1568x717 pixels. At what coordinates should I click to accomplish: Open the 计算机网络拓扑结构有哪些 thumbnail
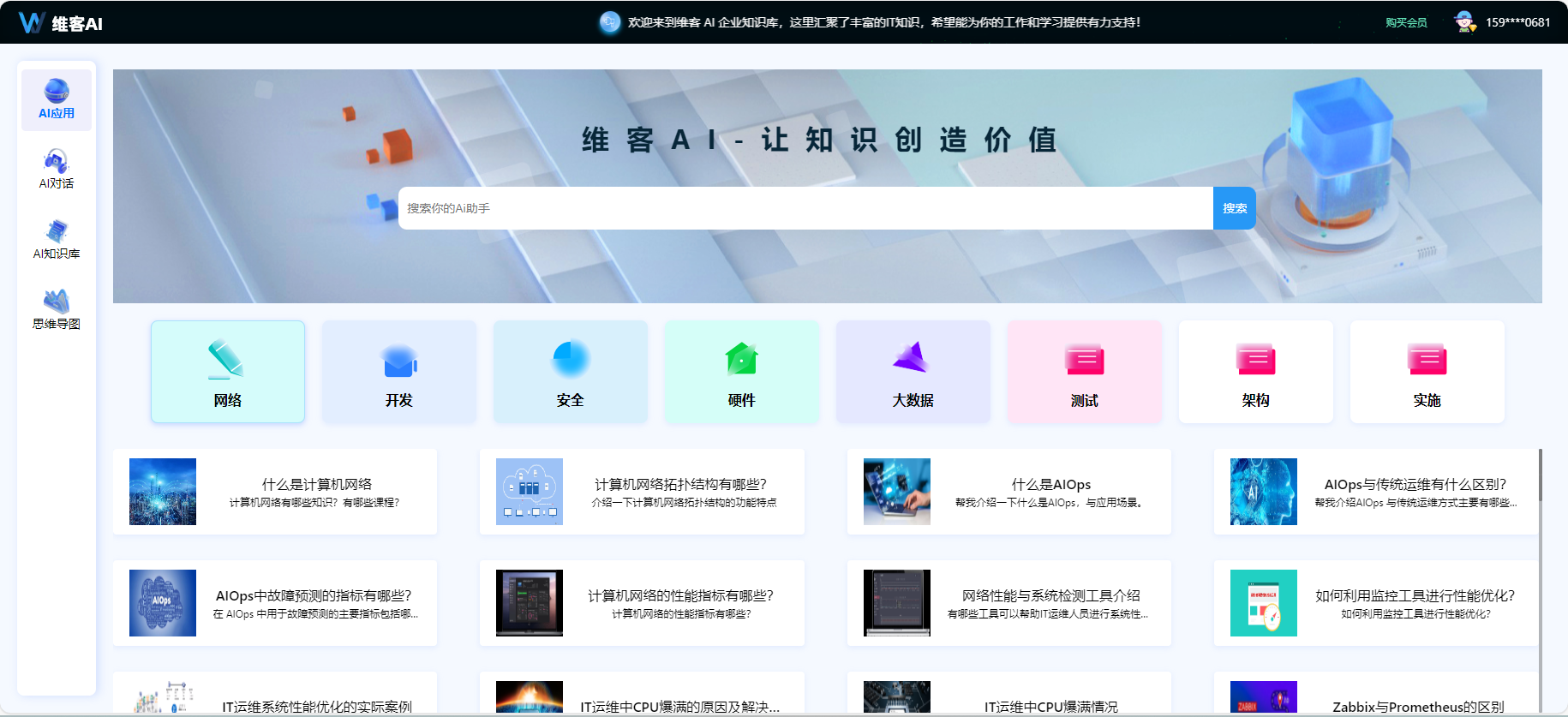click(x=530, y=492)
